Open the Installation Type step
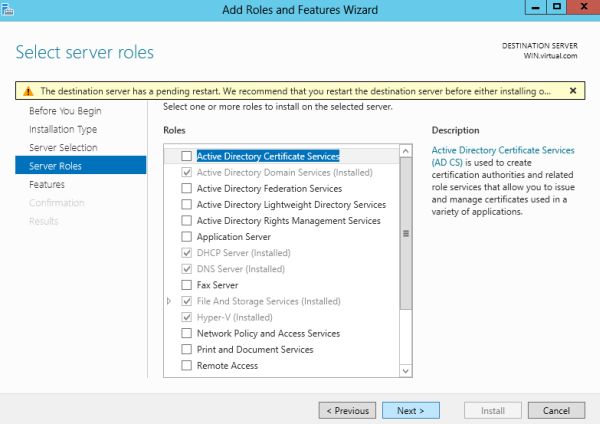The image size is (600, 424). (x=63, y=129)
